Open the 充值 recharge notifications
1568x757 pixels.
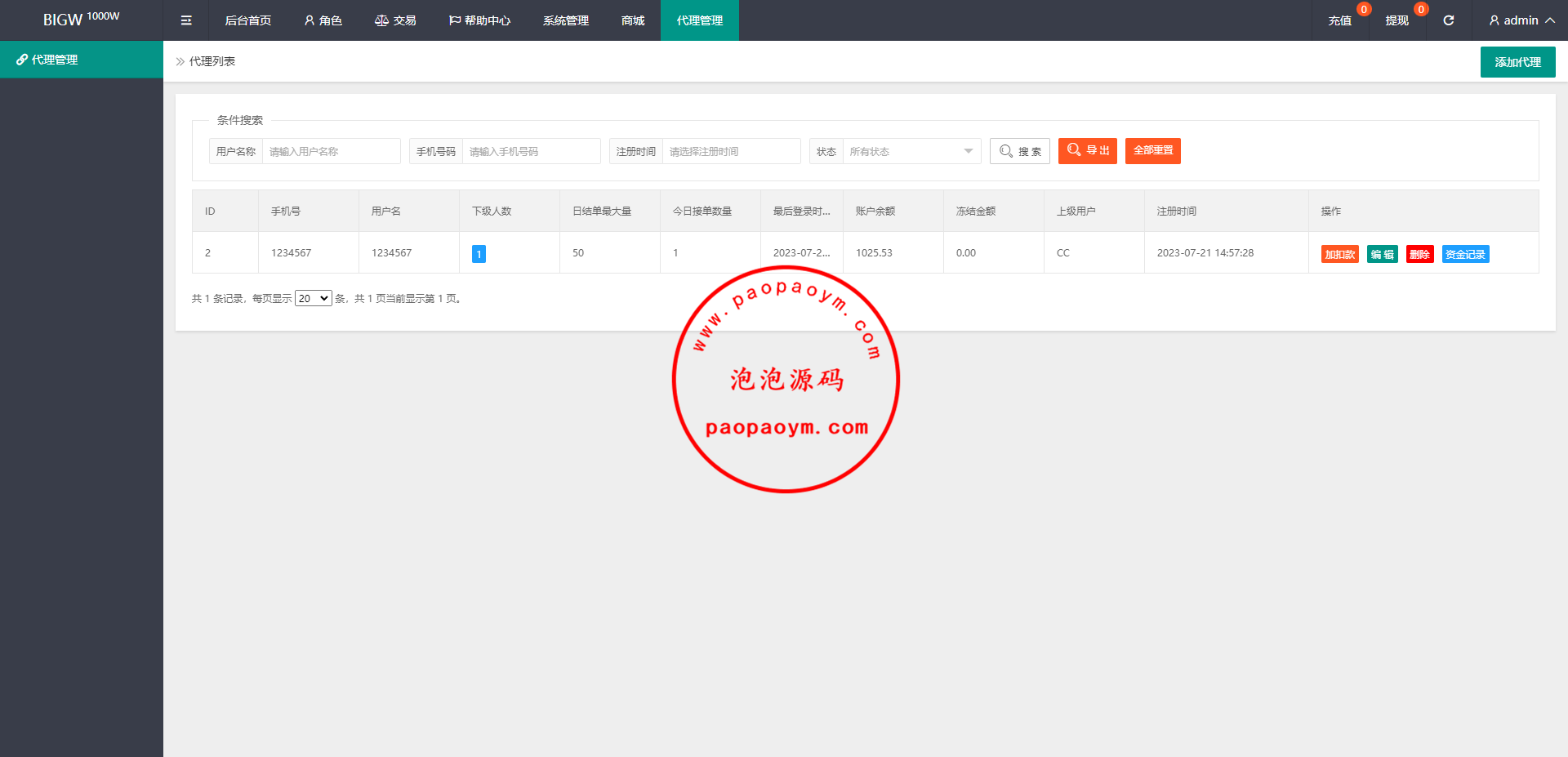click(1339, 20)
